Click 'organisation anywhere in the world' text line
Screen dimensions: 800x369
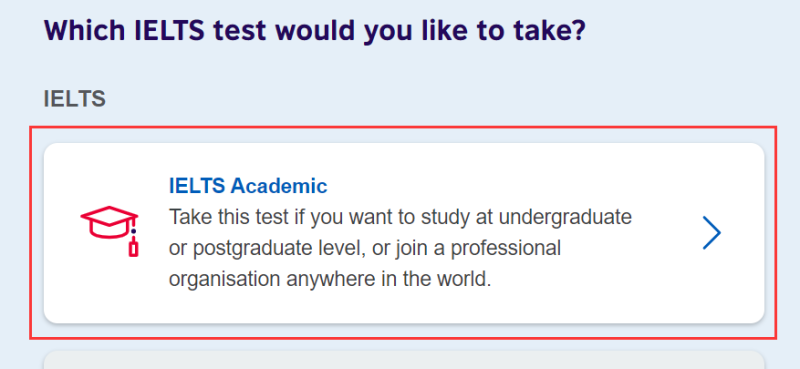[x=330, y=280]
